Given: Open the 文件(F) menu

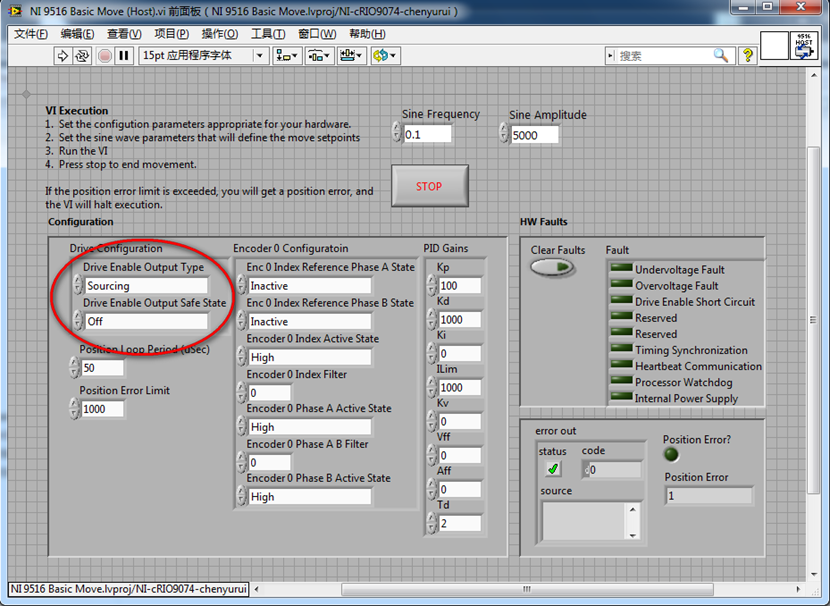Looking at the screenshot, I should point(30,34).
